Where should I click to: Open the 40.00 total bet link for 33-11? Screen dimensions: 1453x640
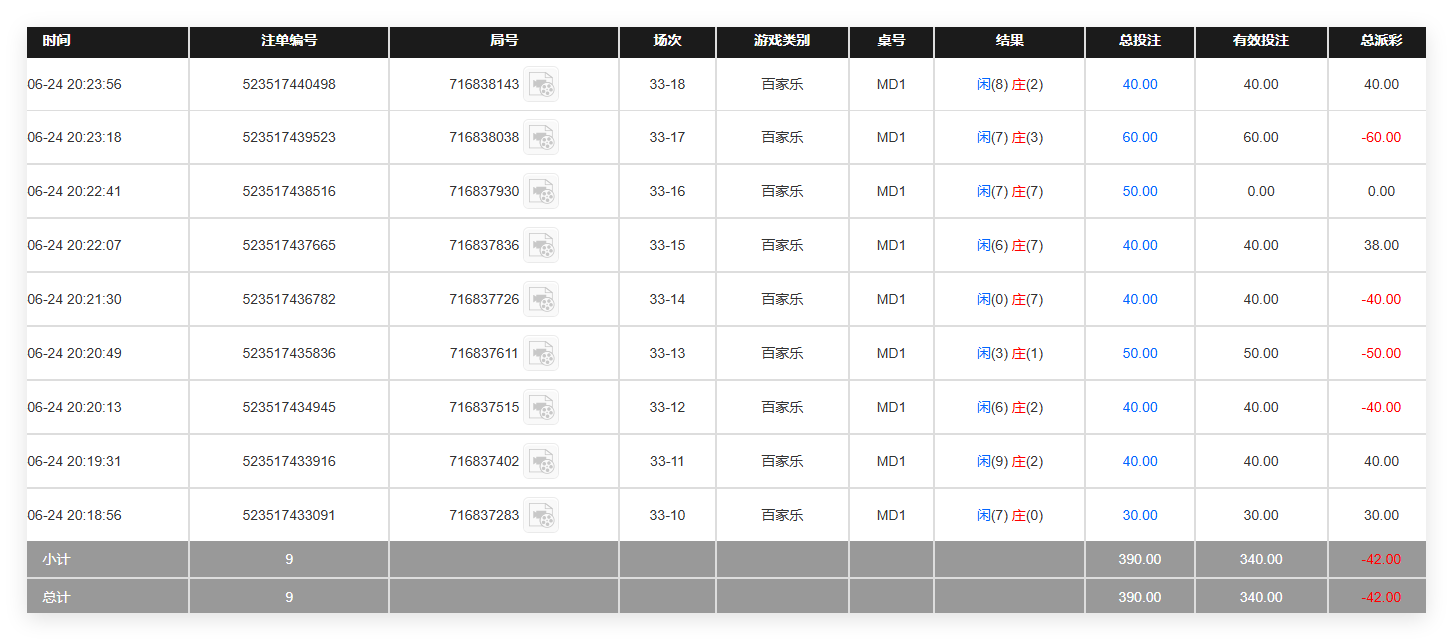click(x=1140, y=461)
